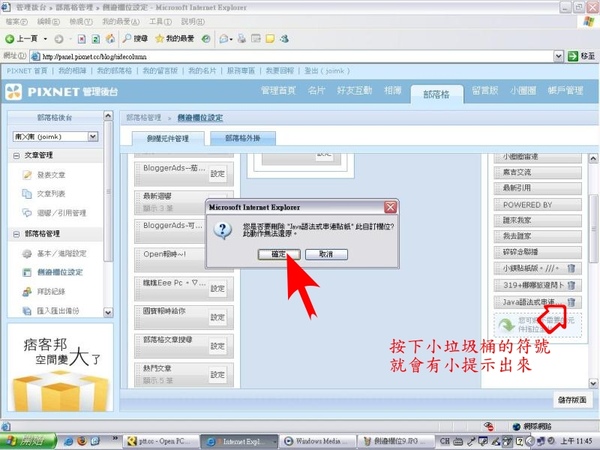Collapse the 部落格管理 section
The width and height of the screenshot is (600, 450).
pyautogui.click(x=16, y=234)
